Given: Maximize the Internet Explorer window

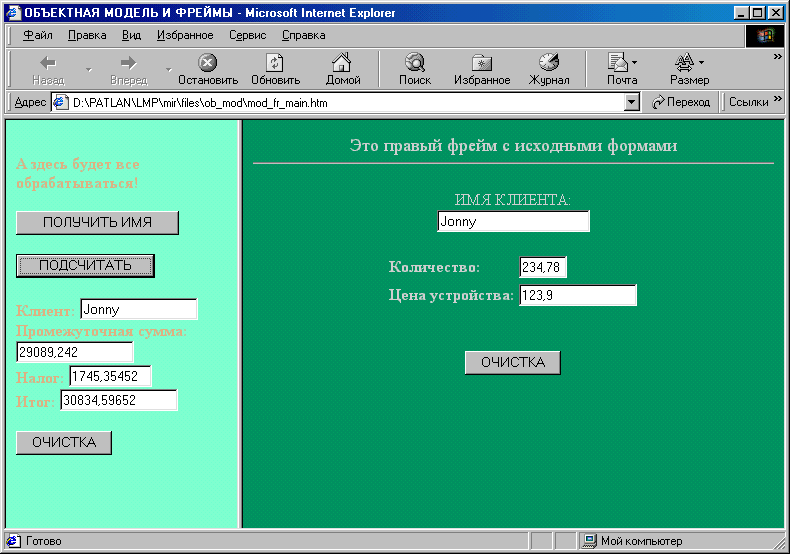Looking at the screenshot, I should (757, 13).
